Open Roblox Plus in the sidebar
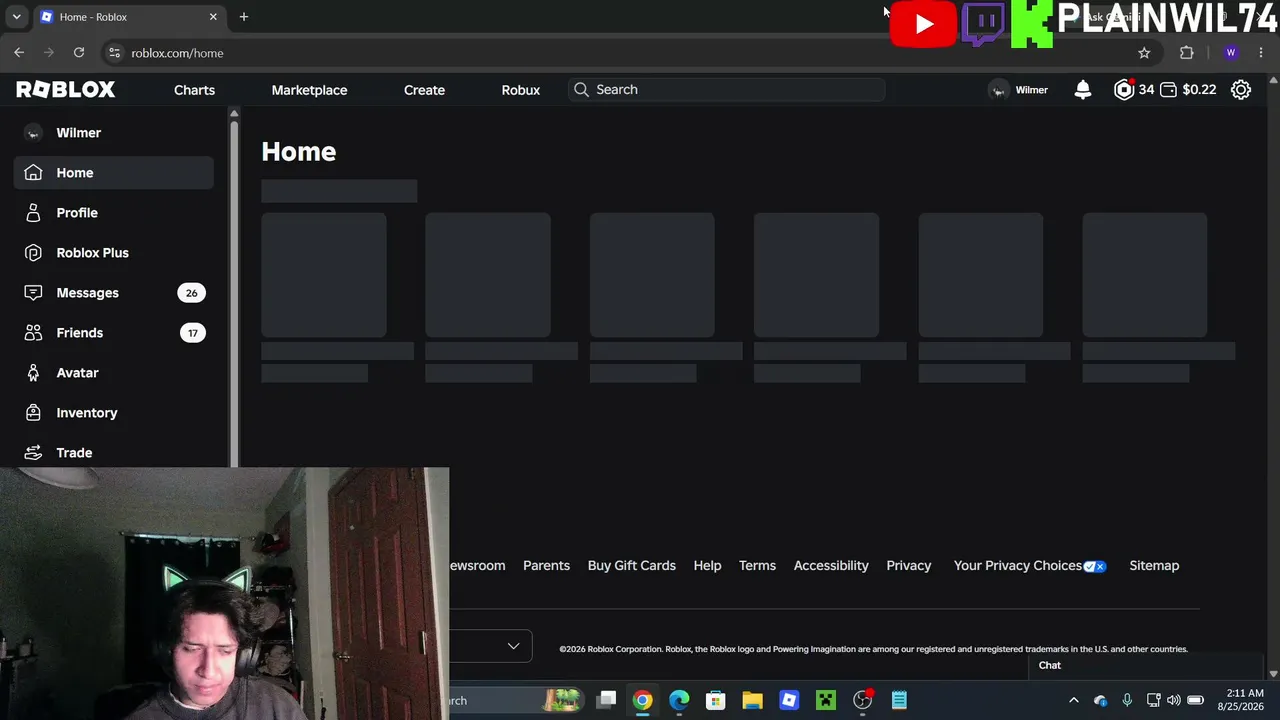The height and width of the screenshot is (720, 1280). click(x=114, y=253)
